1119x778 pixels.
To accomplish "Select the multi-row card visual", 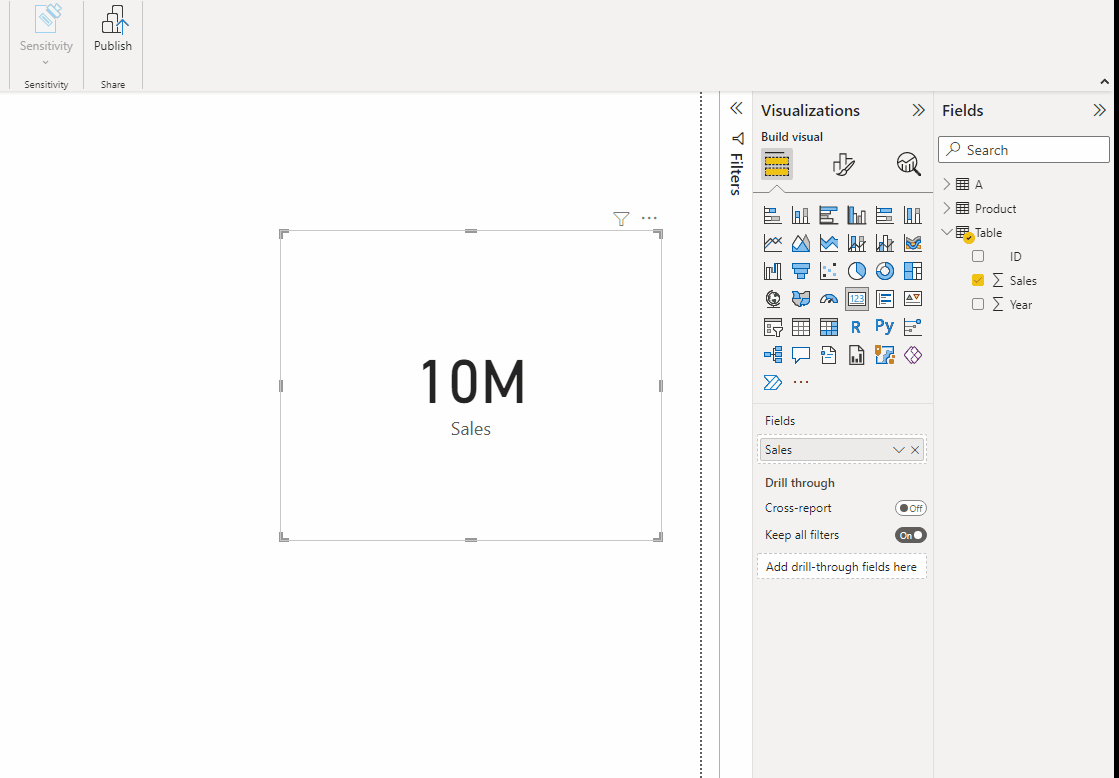I will [x=884, y=299].
